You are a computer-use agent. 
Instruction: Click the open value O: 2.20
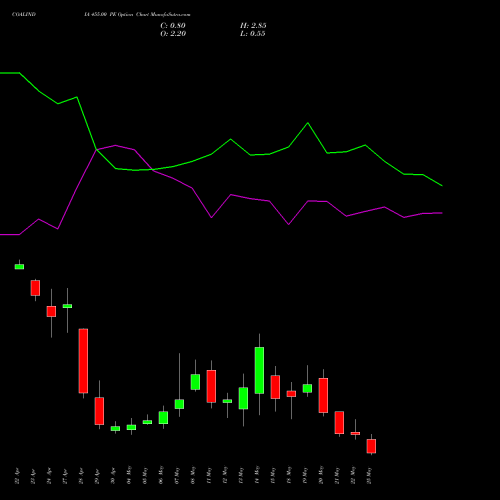click(x=173, y=34)
